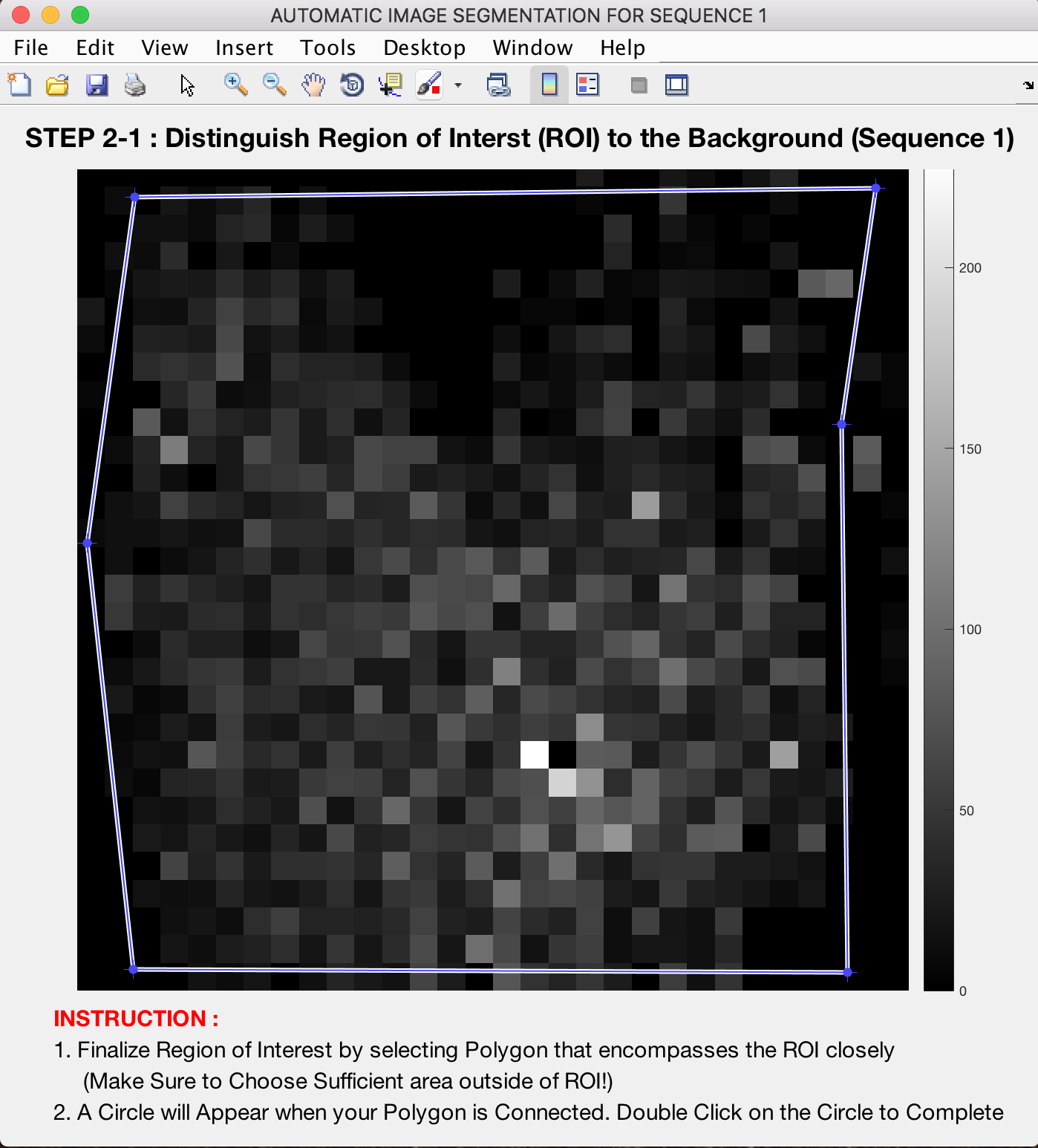The image size is (1038, 1148).
Task: Click the New Figure toolbar icon
Action: tap(19, 85)
